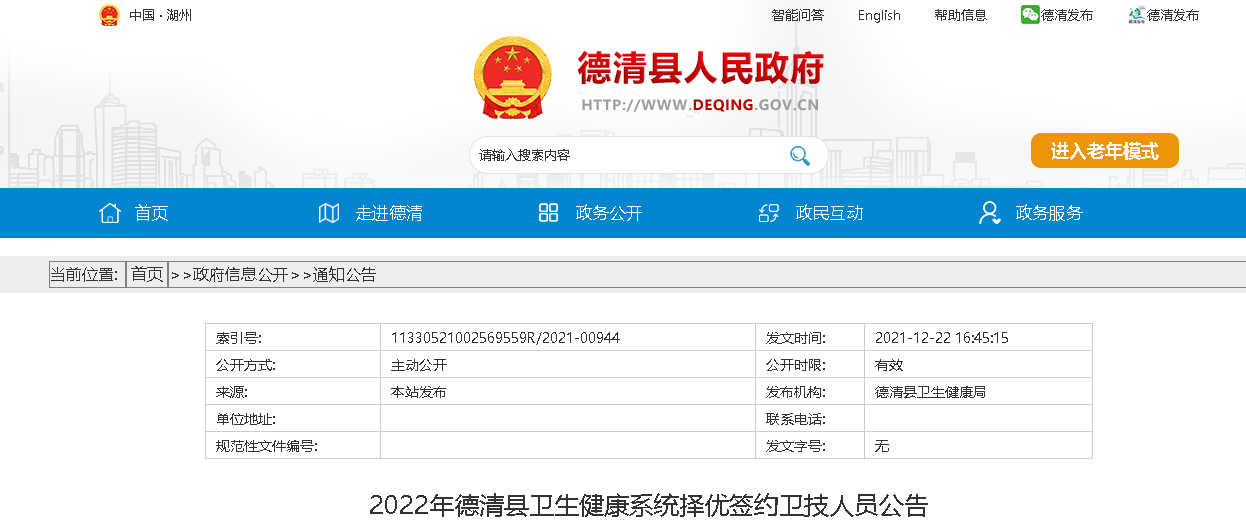
Task: Click the large national emblem logo
Action: tap(512, 78)
